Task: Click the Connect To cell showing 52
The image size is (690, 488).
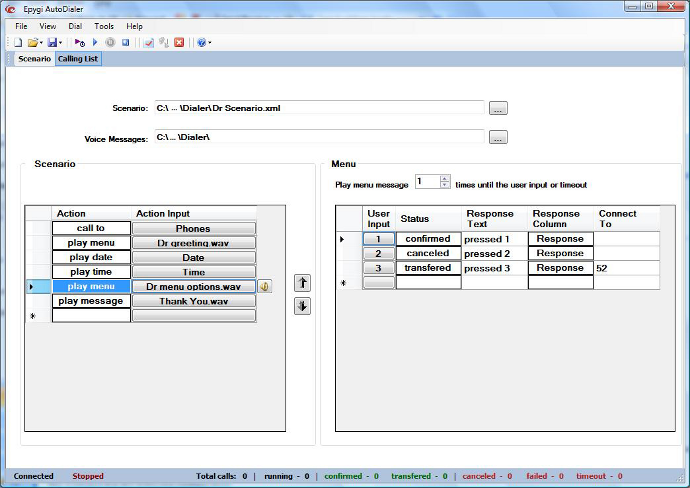Action: [626, 268]
